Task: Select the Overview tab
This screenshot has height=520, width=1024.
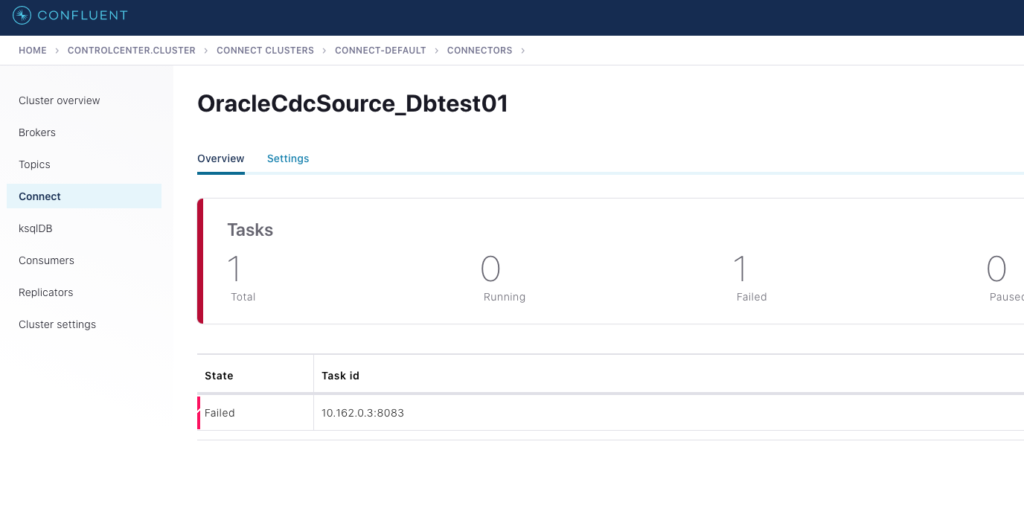Action: coord(220,159)
